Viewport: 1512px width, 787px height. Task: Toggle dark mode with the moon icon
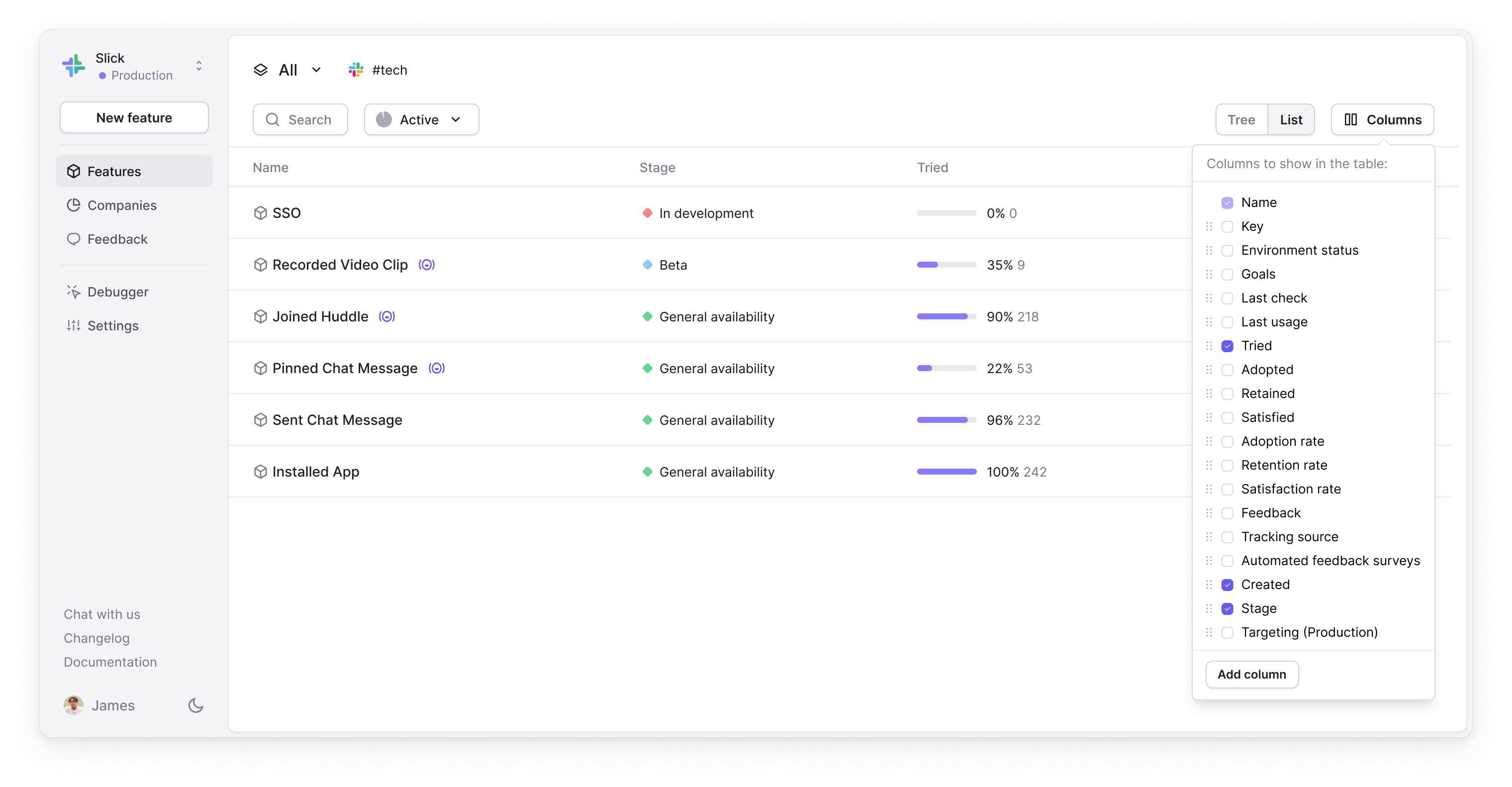click(196, 705)
